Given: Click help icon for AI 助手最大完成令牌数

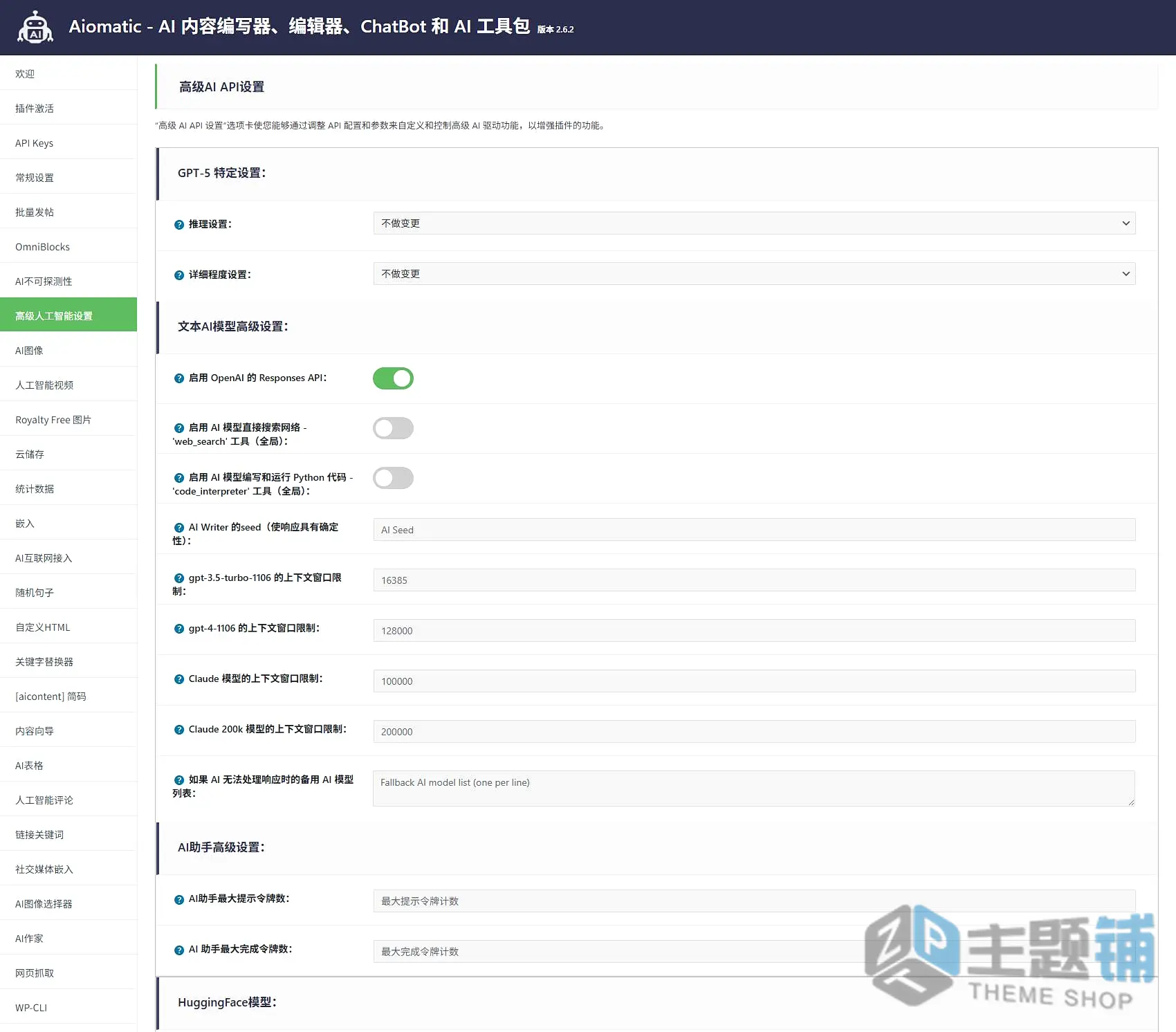Looking at the screenshot, I should tap(179, 950).
